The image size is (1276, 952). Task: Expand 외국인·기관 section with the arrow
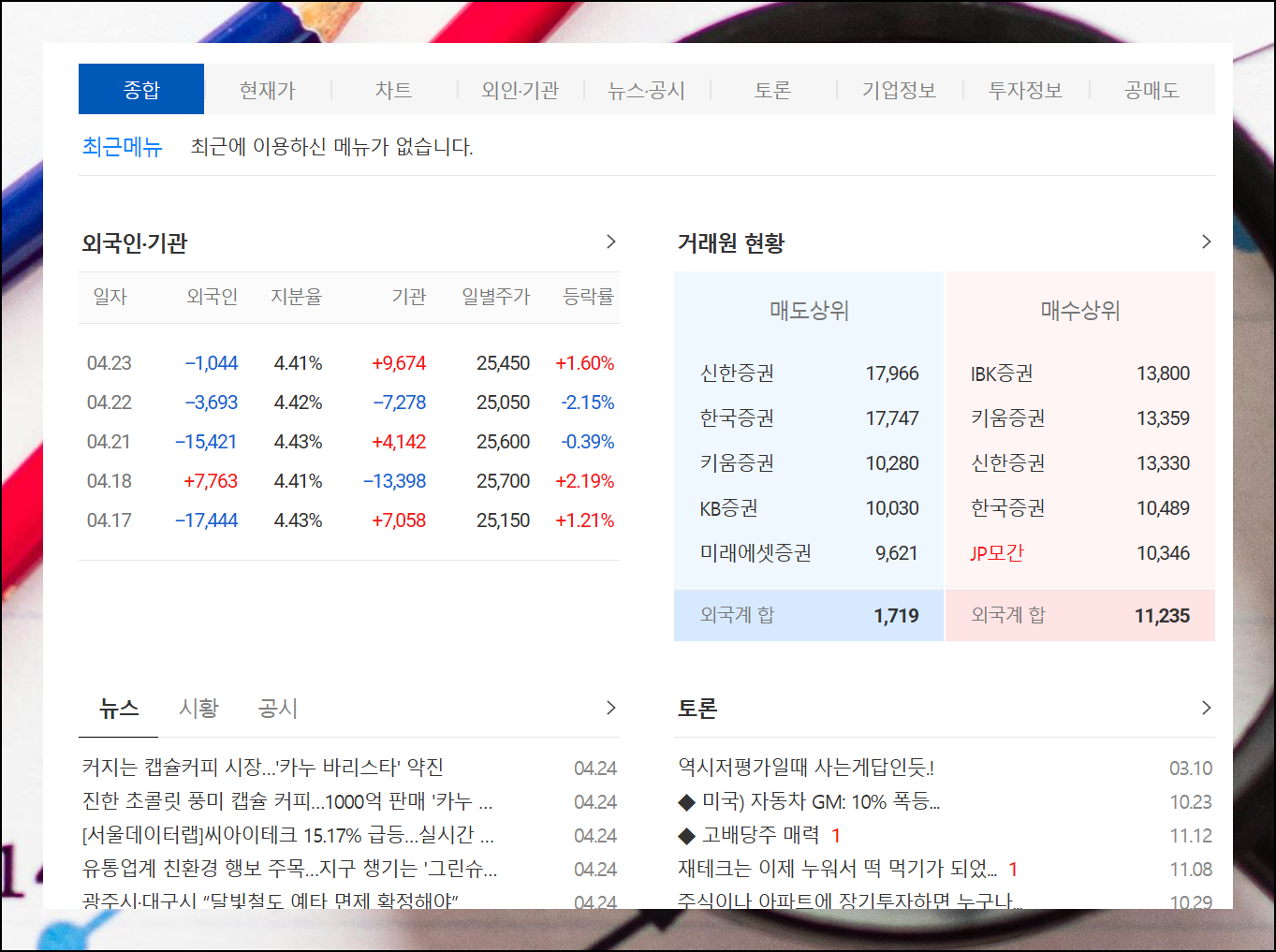pos(610,242)
